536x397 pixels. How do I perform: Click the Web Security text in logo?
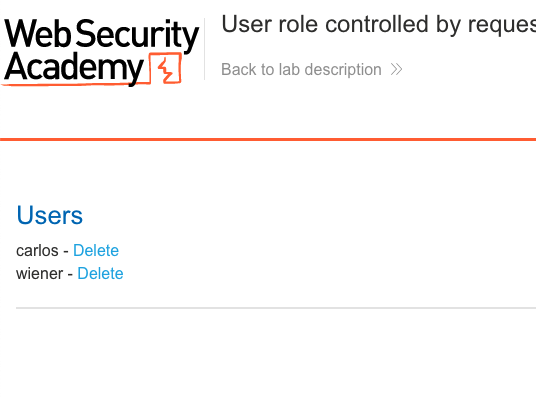[x=102, y=34]
